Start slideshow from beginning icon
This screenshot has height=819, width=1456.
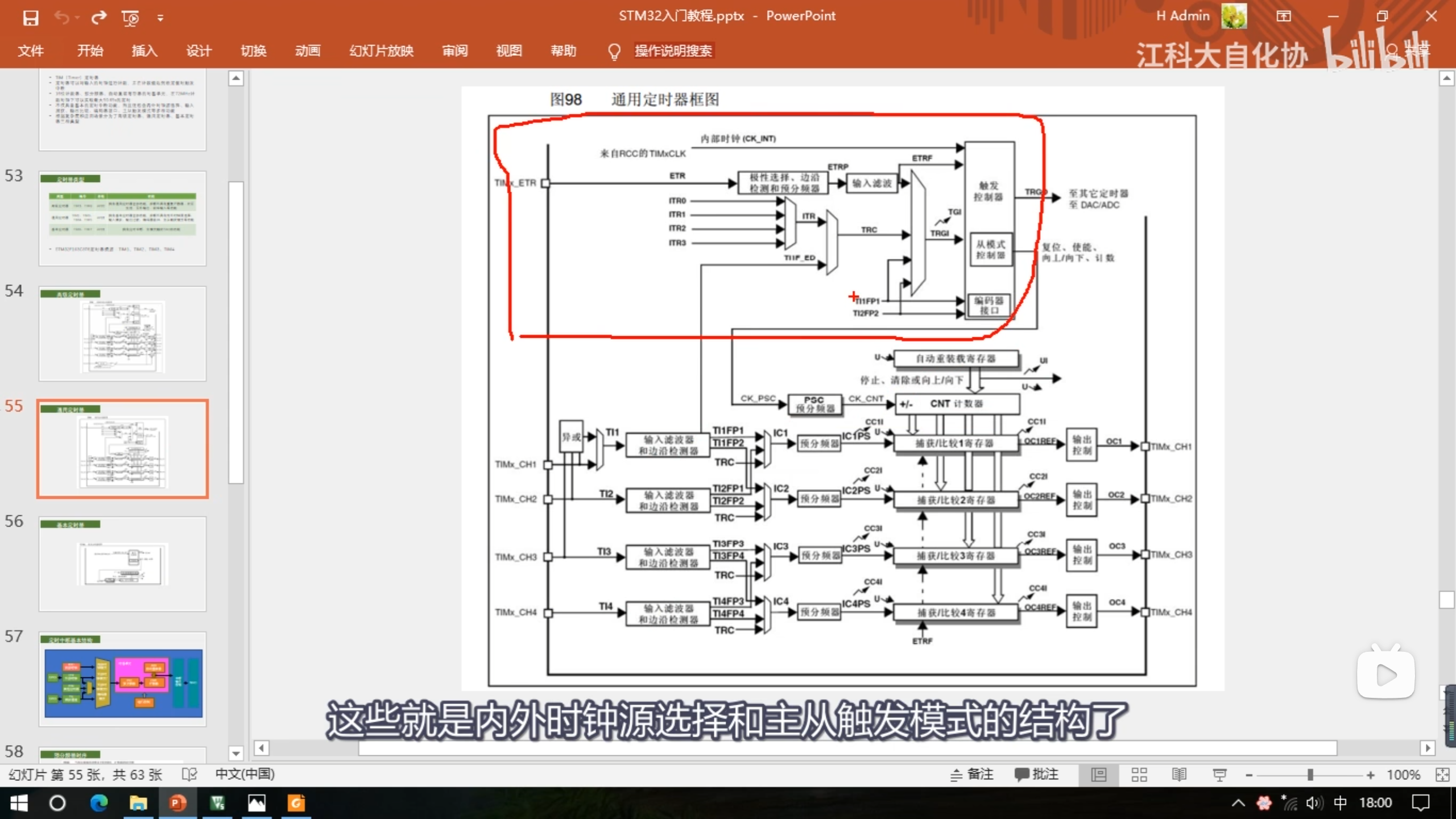130,18
